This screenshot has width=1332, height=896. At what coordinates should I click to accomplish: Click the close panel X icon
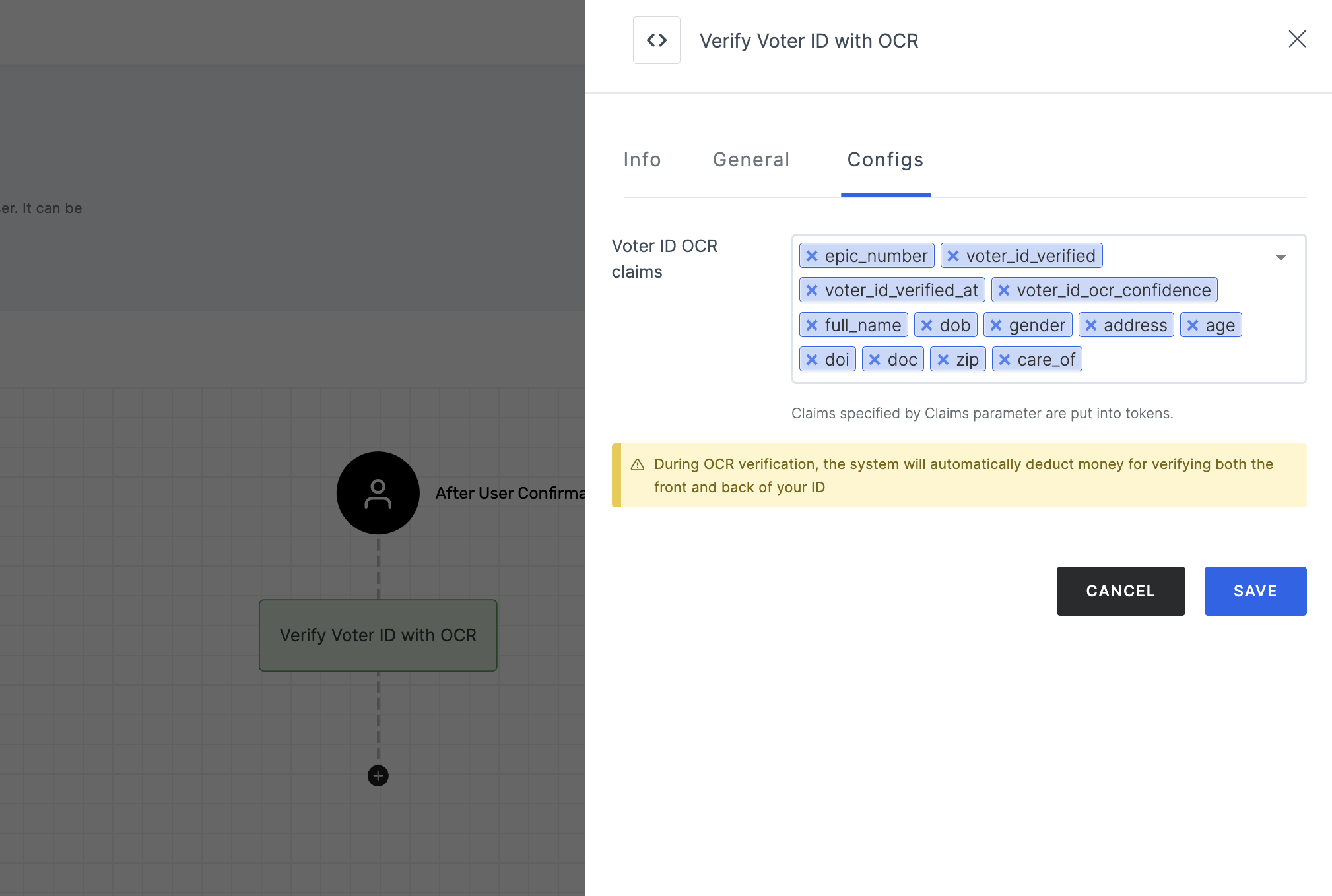(x=1297, y=38)
